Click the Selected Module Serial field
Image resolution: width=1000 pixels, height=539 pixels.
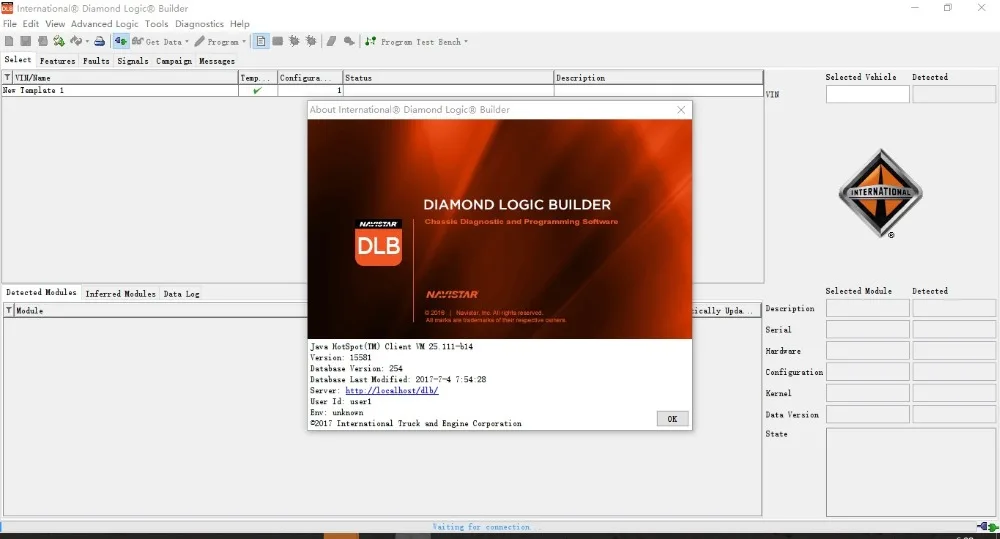pyautogui.click(x=867, y=330)
